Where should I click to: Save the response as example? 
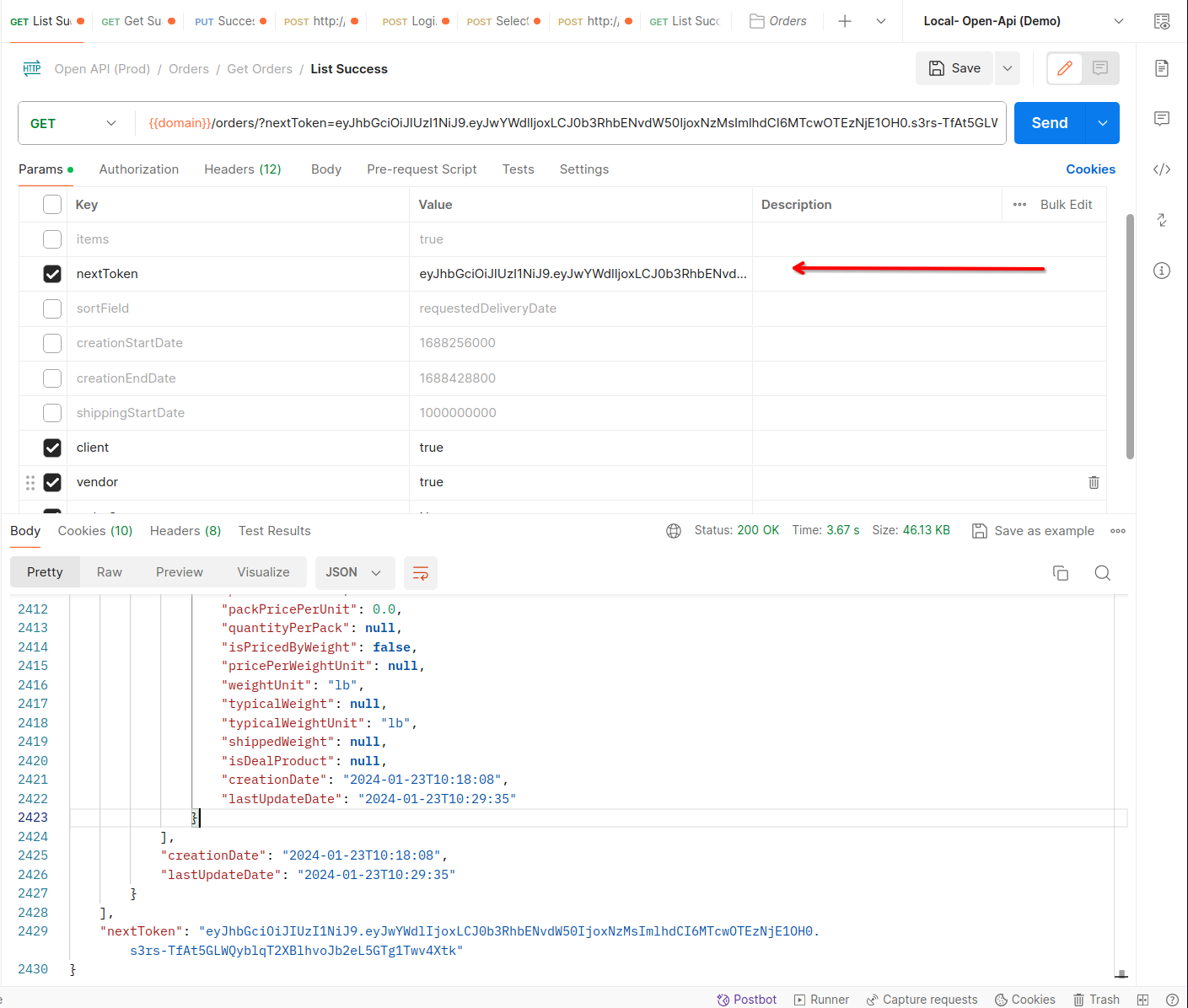click(1033, 531)
